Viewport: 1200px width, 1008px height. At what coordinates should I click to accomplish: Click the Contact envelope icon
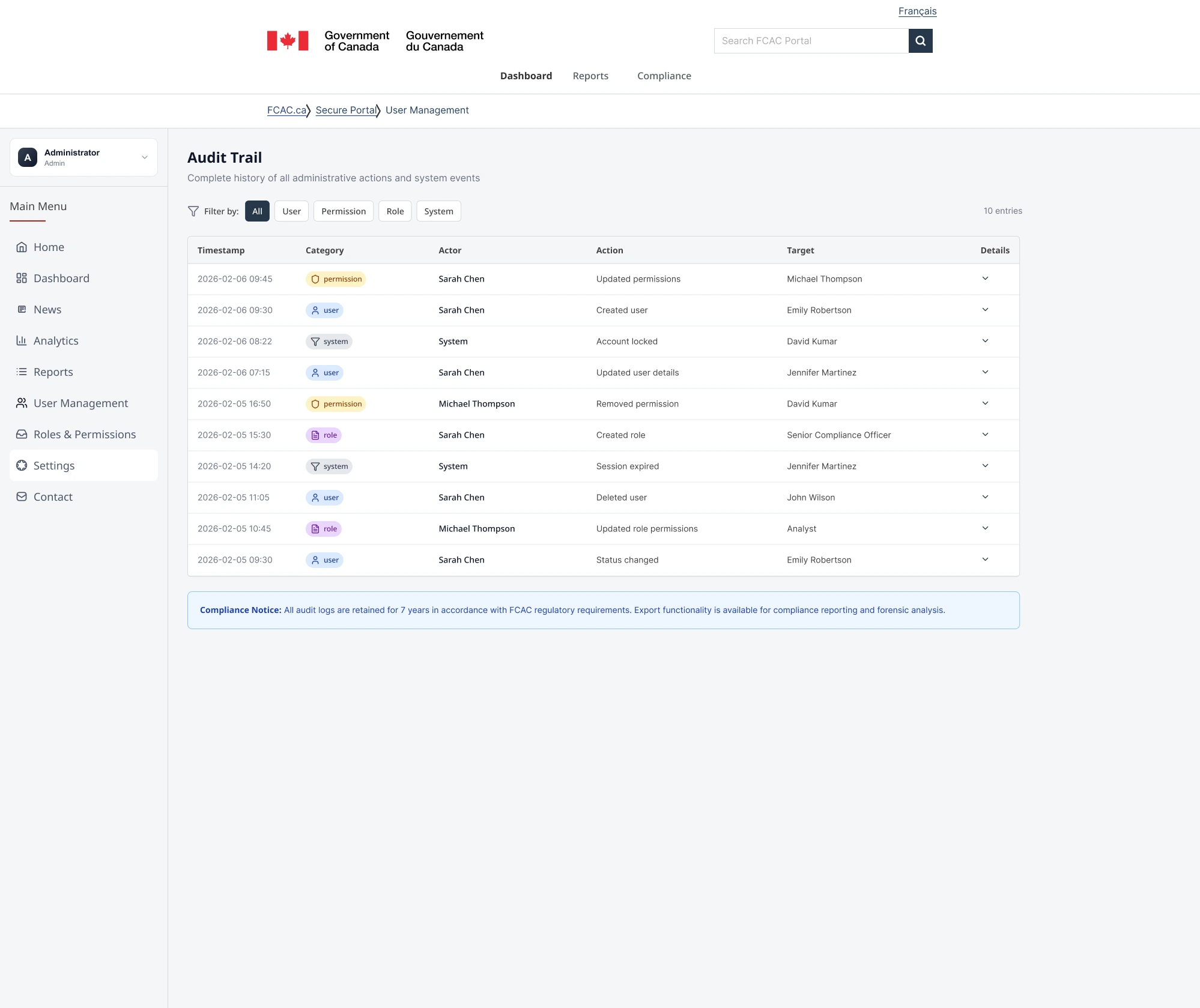(22, 496)
